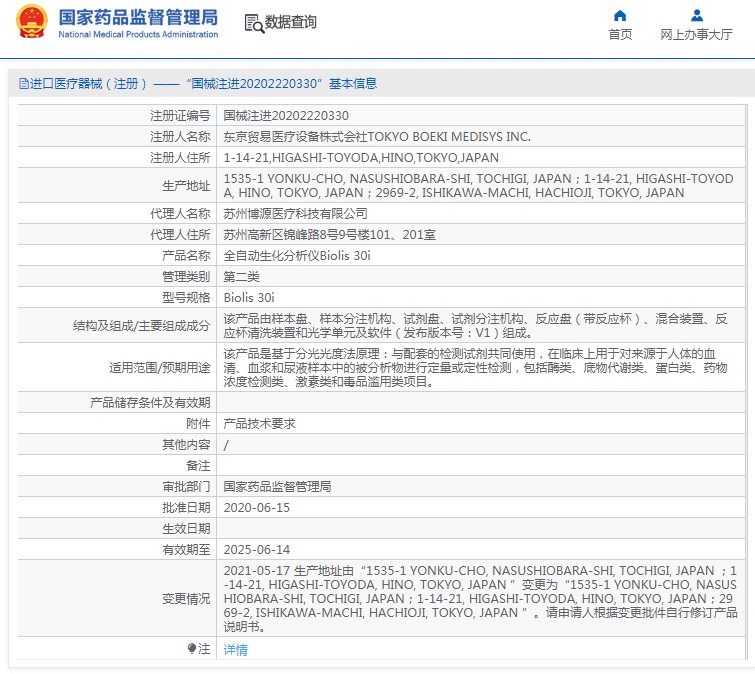Select registration number value 国械注进20202220330
755x674 pixels.
[x=286, y=116]
